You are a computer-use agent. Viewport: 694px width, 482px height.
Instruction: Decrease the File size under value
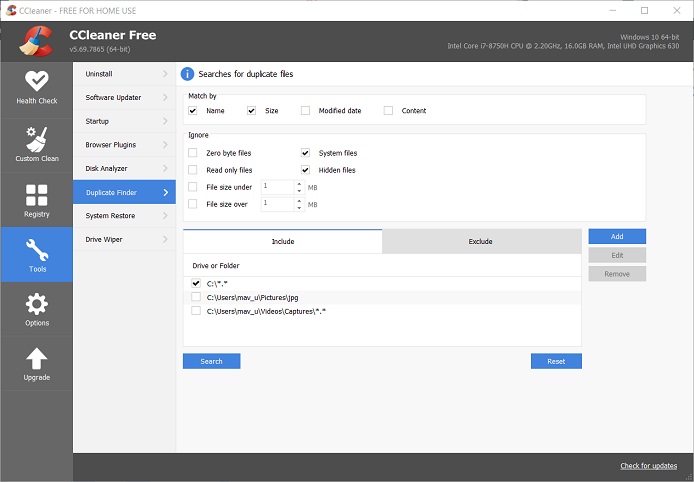(x=299, y=191)
